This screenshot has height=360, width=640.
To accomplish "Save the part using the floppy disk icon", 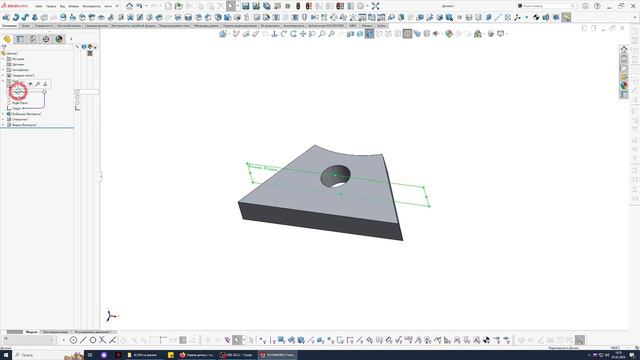I will pyautogui.click(x=245, y=6).
